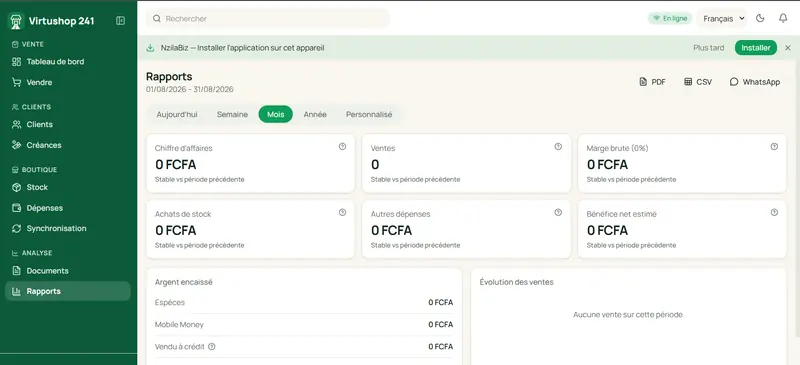Click the Espèces row in Argent encaissé
The image size is (800, 365).
[304, 302]
